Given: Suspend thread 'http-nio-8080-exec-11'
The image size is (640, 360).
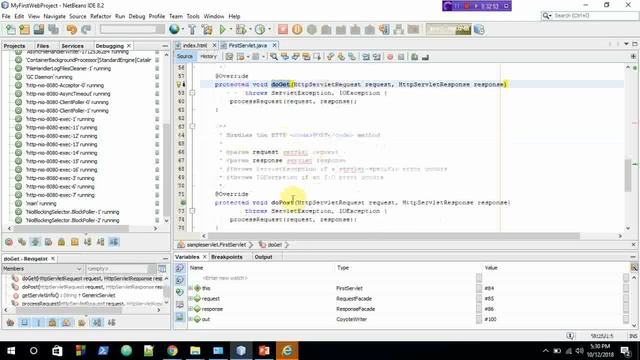Looking at the screenshot, I should (157, 127).
